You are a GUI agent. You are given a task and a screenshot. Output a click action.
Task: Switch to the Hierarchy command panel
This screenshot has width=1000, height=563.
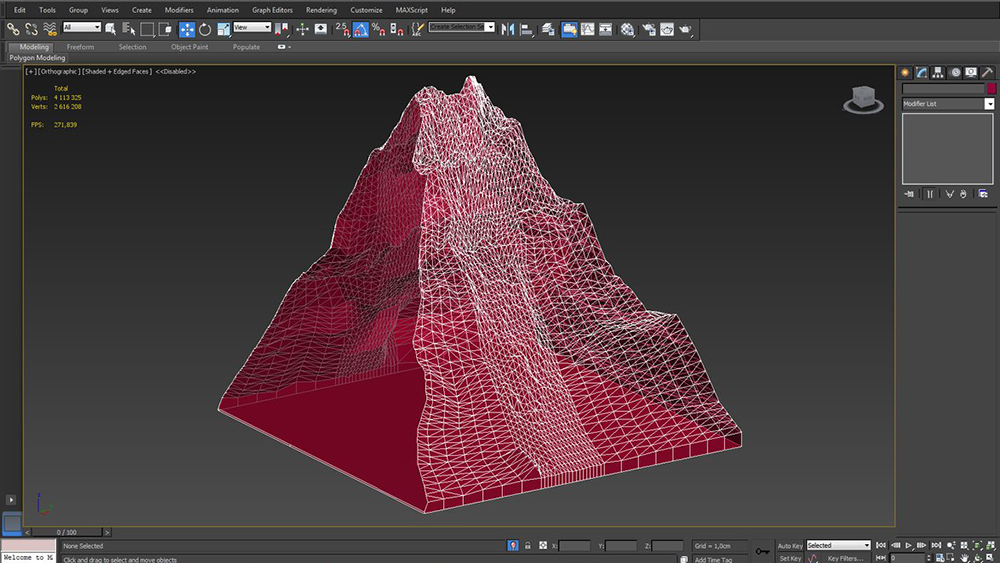tap(938, 73)
